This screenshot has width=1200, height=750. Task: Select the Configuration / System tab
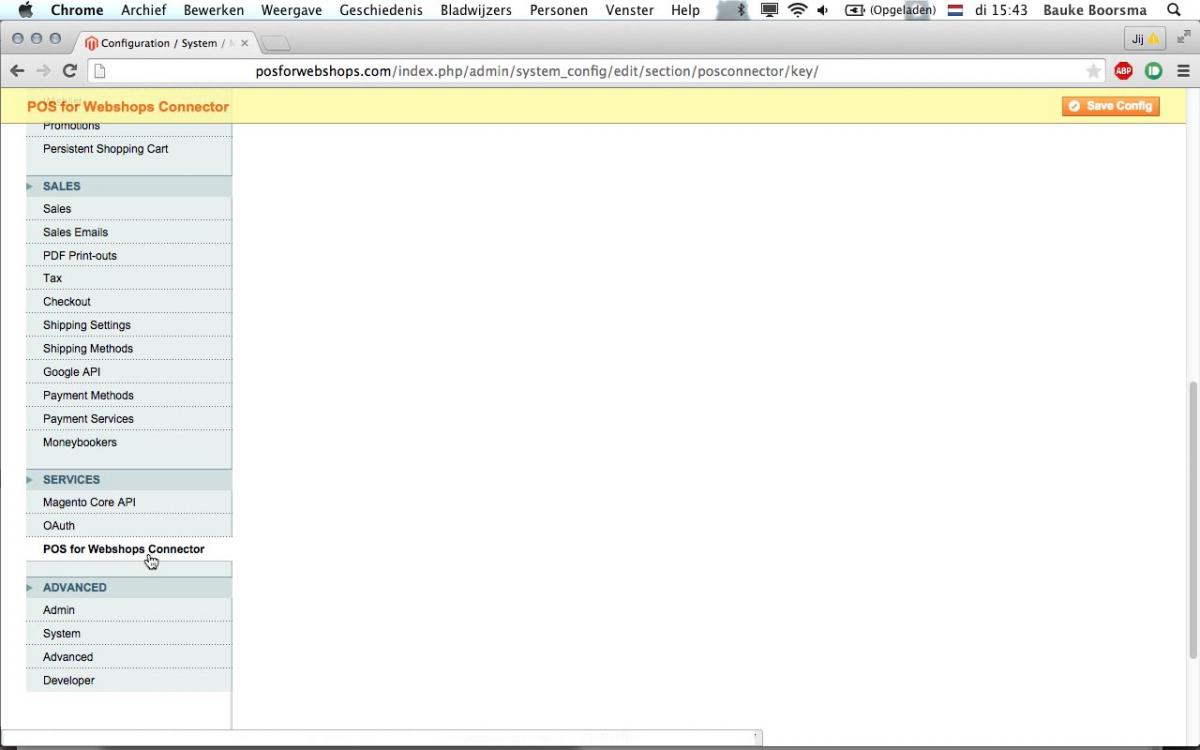[166, 43]
